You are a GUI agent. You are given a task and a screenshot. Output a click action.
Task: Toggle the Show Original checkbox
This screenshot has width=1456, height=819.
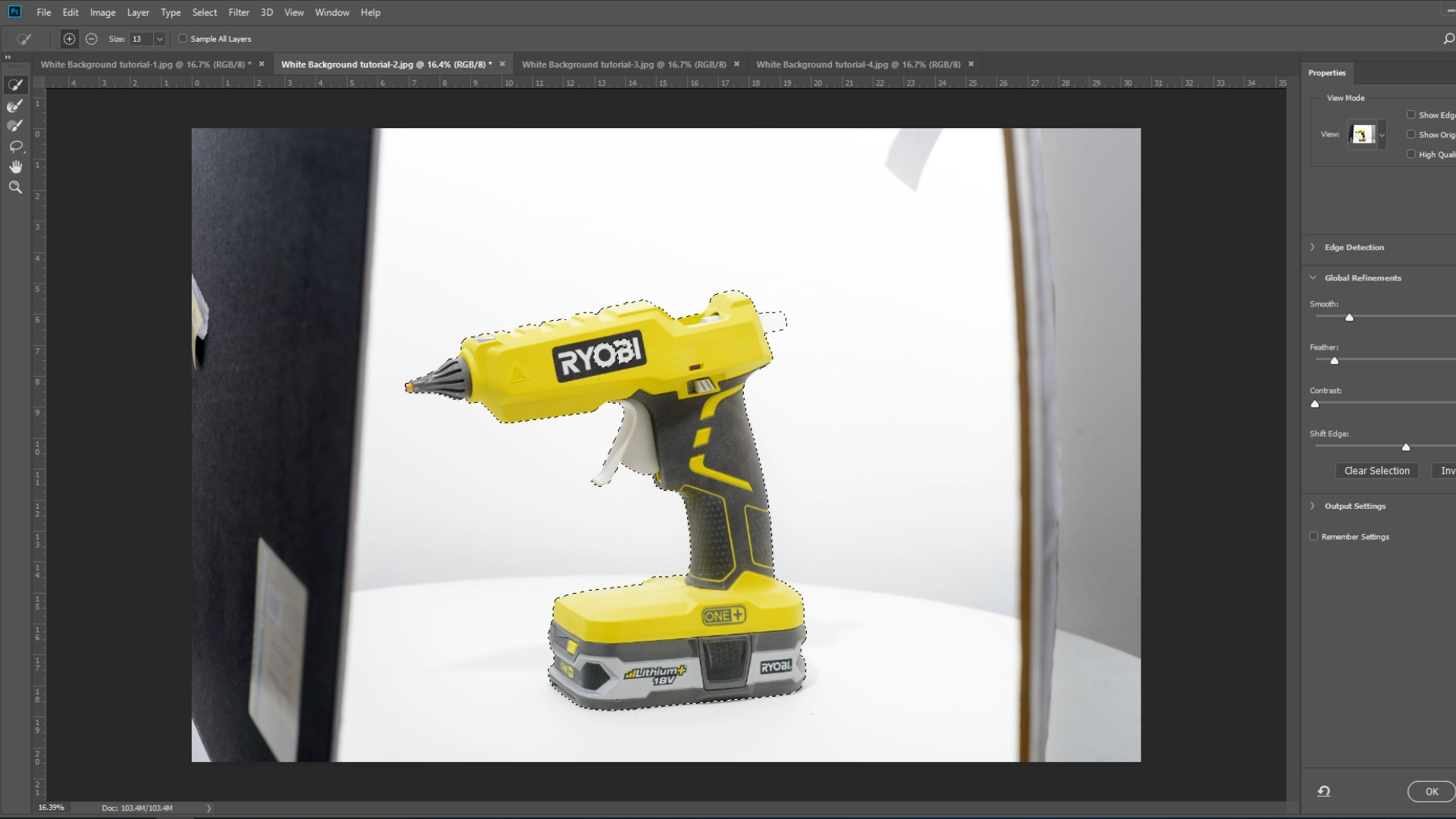point(1411,135)
